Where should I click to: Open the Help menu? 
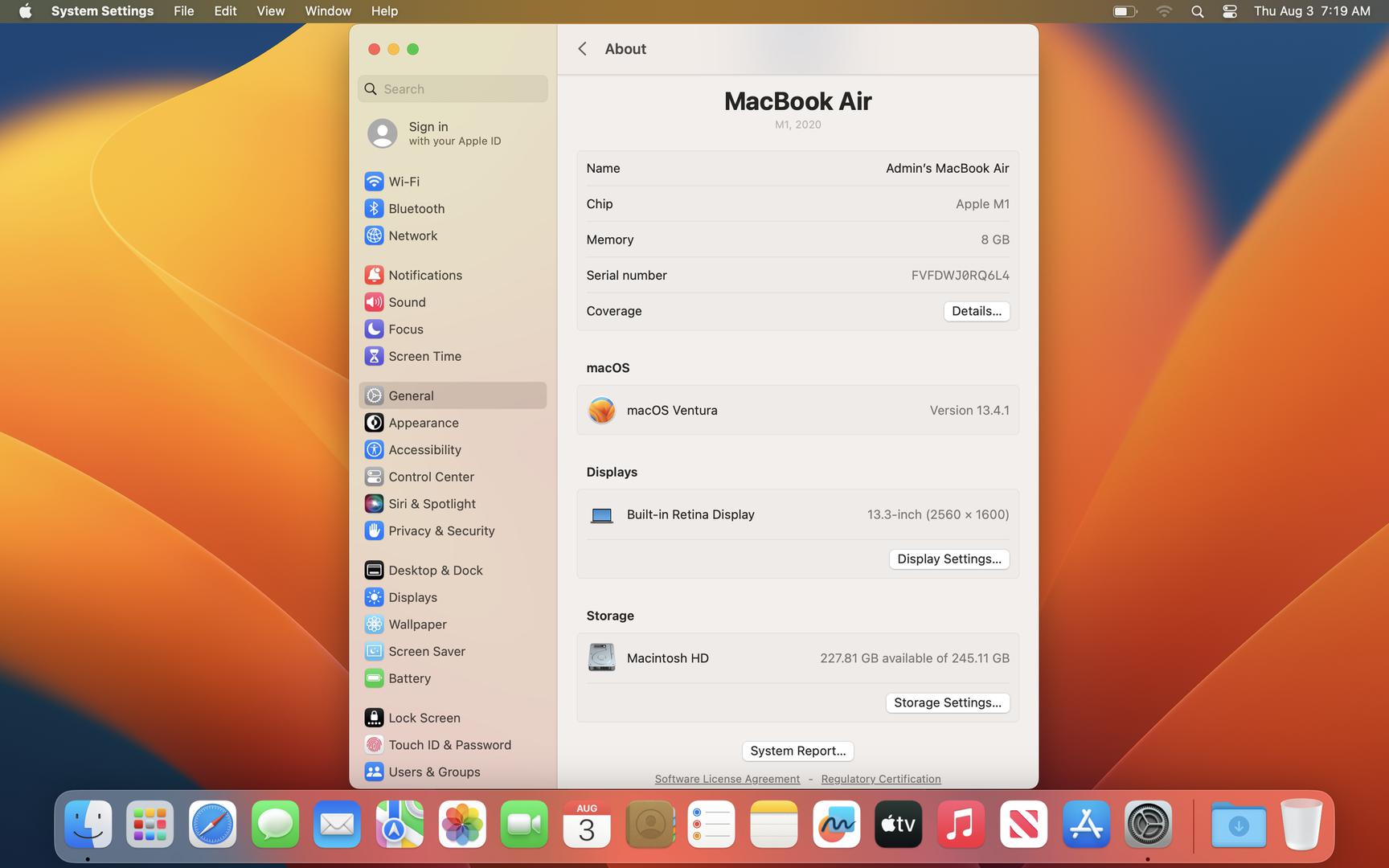click(384, 11)
